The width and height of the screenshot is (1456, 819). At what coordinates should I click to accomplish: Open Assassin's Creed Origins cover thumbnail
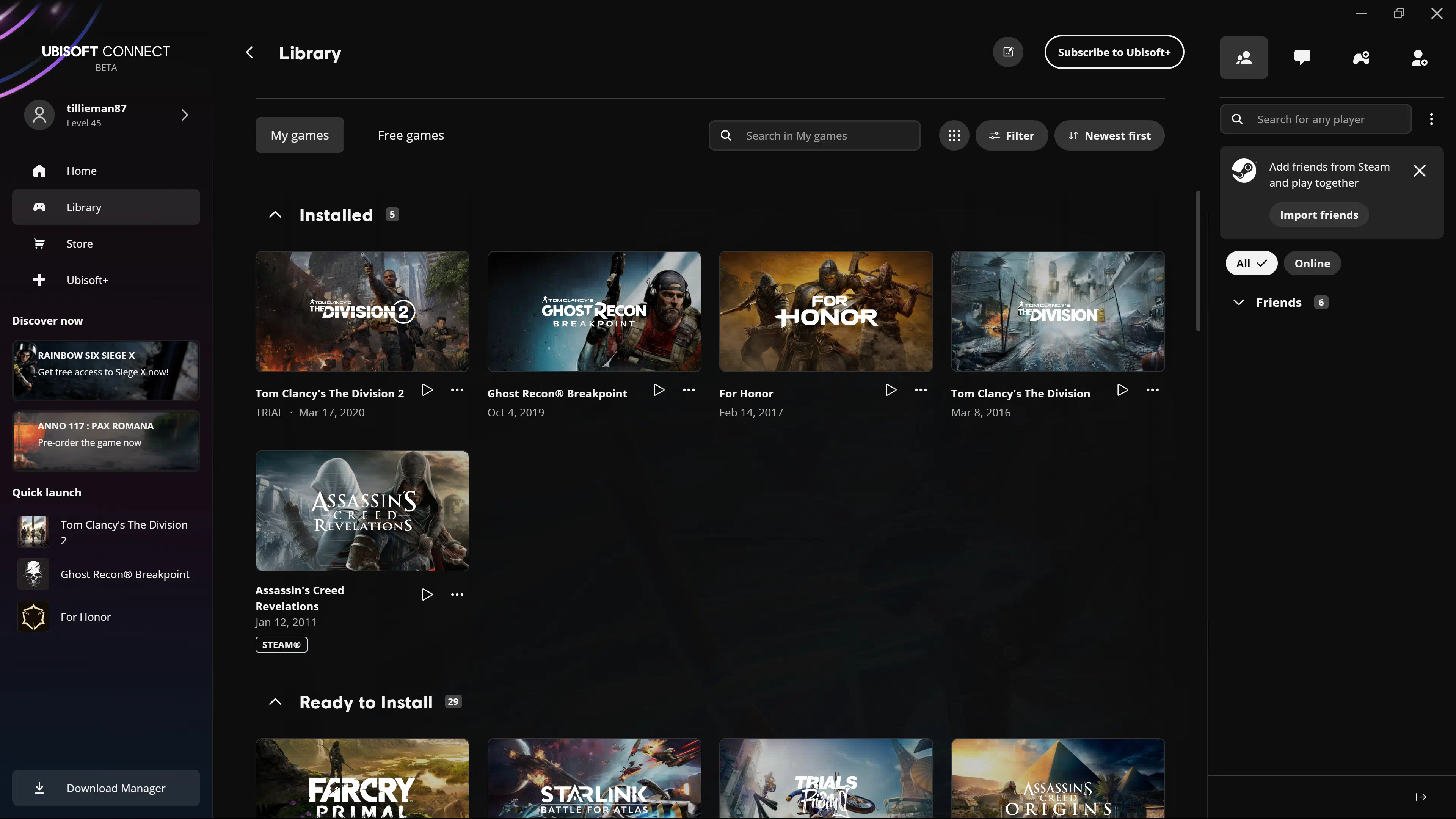point(1057,779)
